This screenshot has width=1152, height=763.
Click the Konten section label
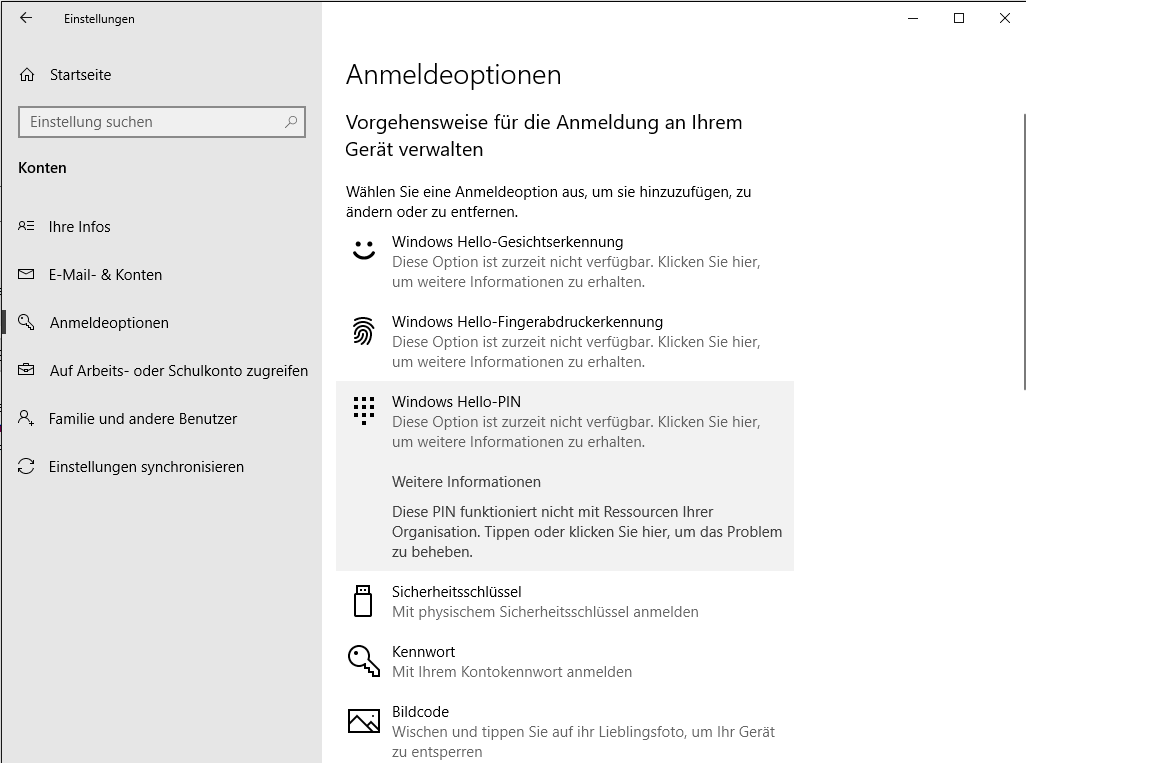[42, 168]
